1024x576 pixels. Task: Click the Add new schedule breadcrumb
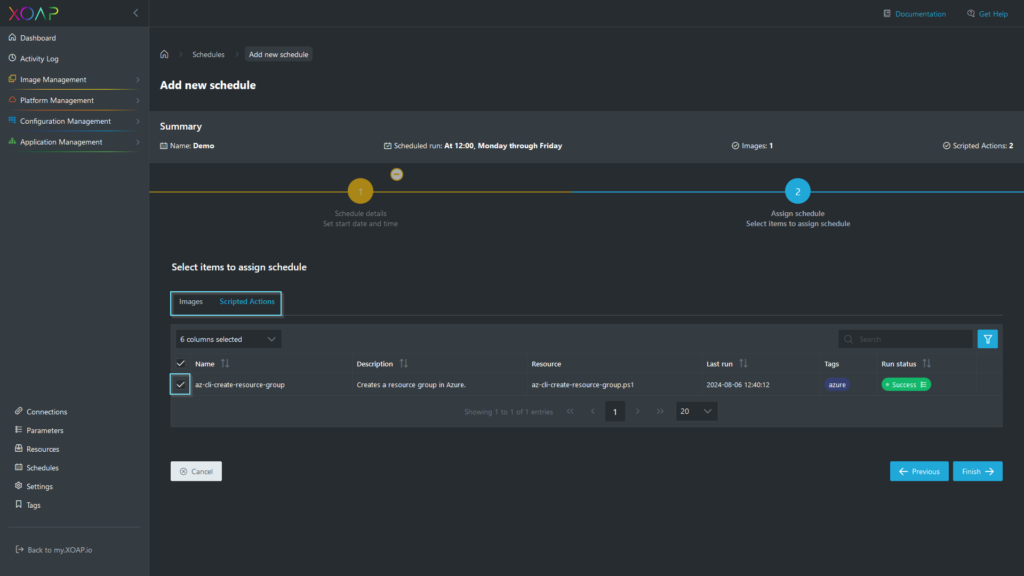coord(278,54)
